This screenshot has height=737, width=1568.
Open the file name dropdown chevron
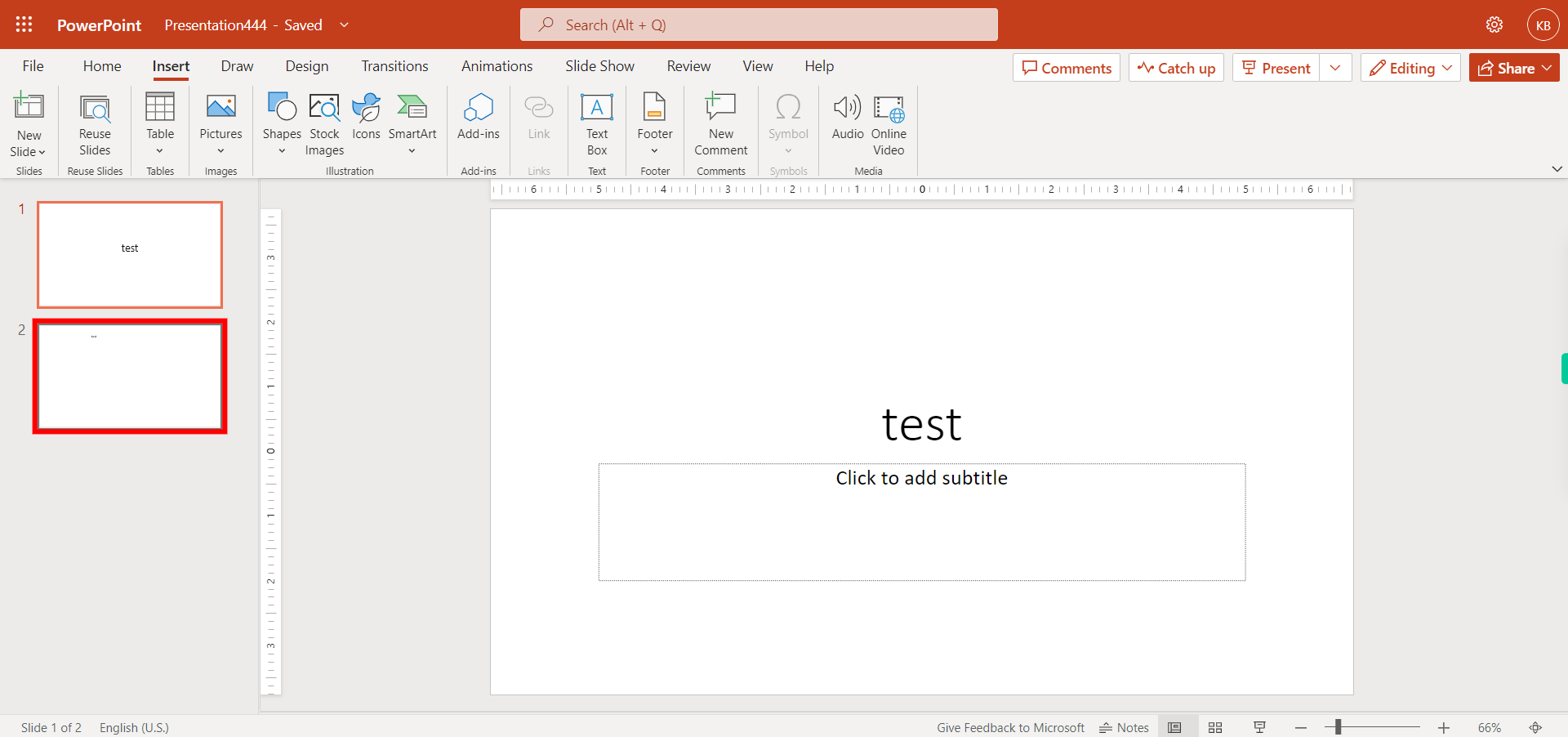coord(344,25)
